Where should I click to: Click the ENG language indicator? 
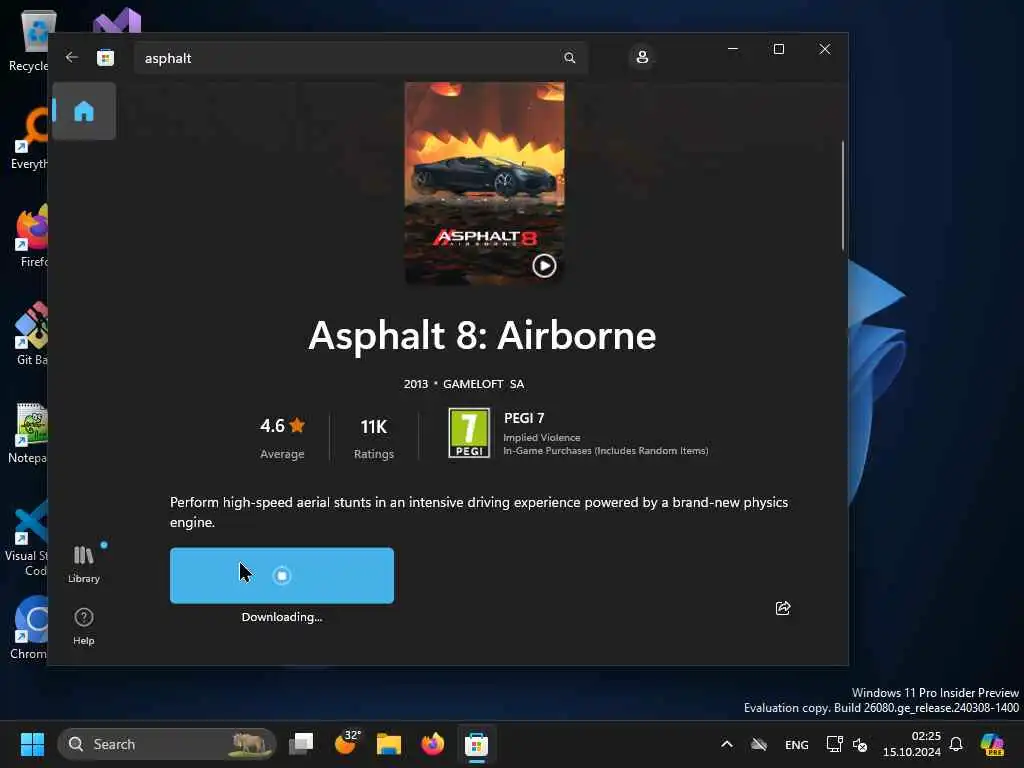[x=796, y=744]
